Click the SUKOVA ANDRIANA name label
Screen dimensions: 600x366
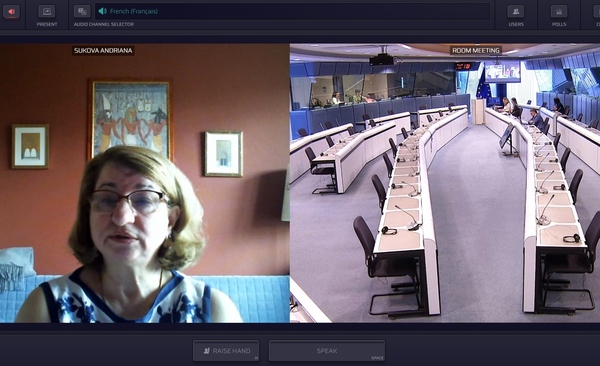point(103,51)
